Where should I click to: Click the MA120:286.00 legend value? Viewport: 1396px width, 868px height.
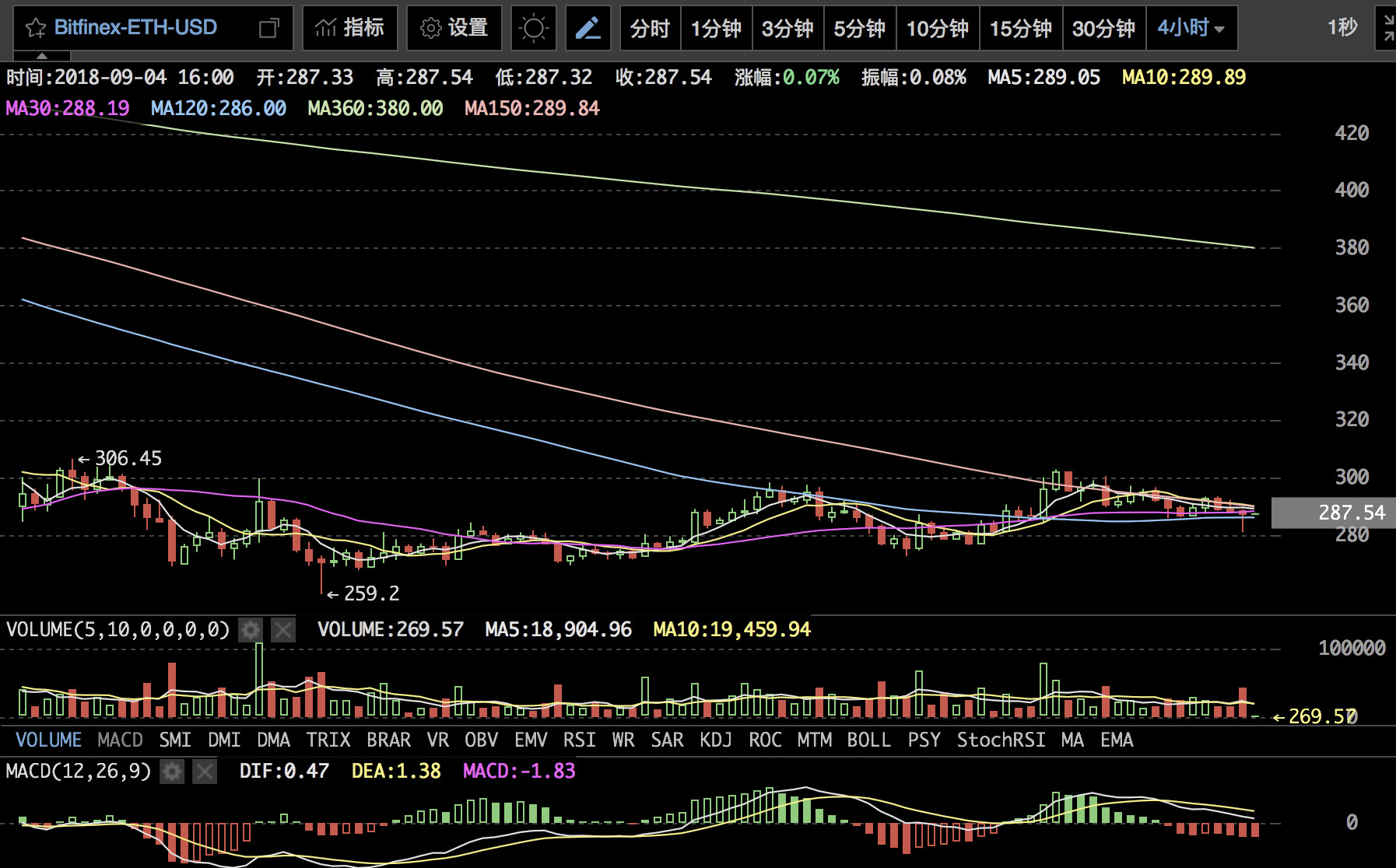(x=219, y=108)
